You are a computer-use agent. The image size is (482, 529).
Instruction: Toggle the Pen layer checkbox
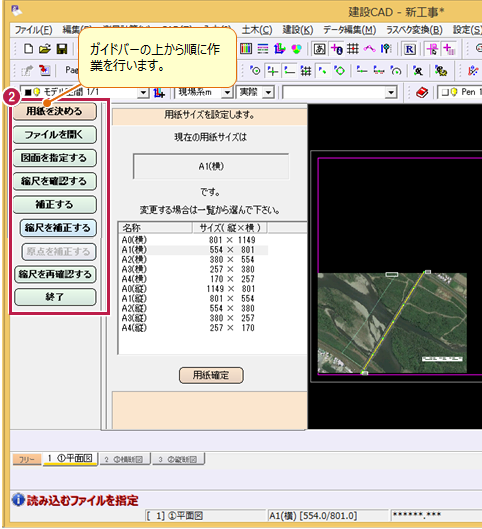click(446, 92)
